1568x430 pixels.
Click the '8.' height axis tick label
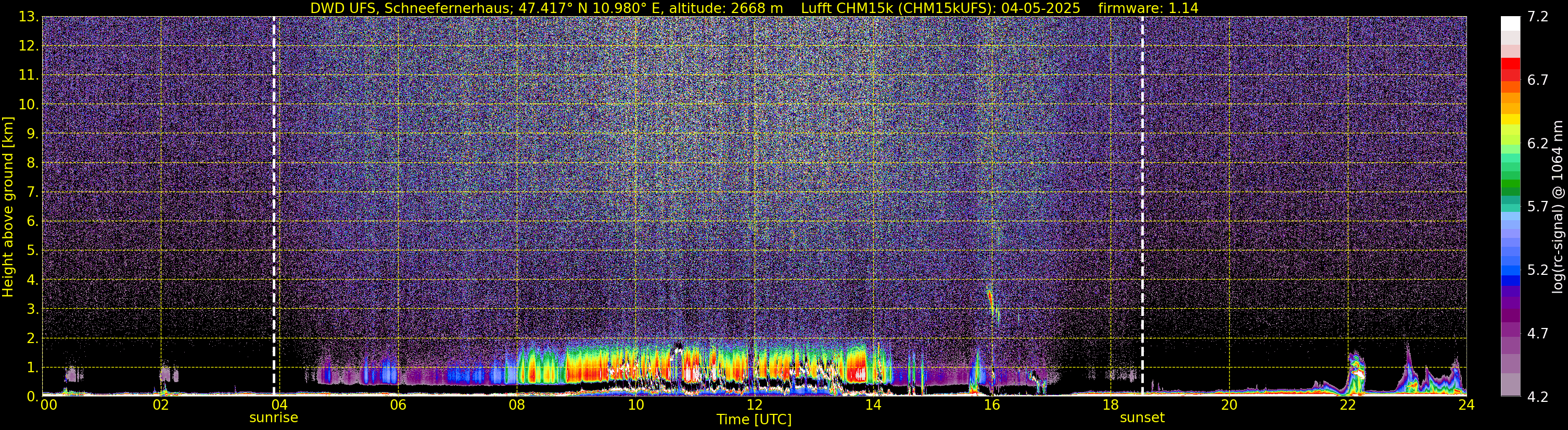pyautogui.click(x=32, y=163)
